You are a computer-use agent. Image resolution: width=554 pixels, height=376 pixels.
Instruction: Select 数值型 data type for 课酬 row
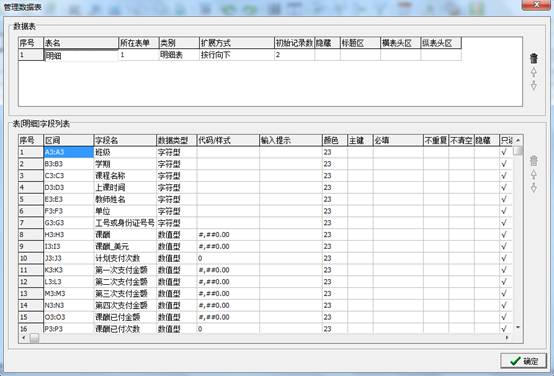coord(176,235)
